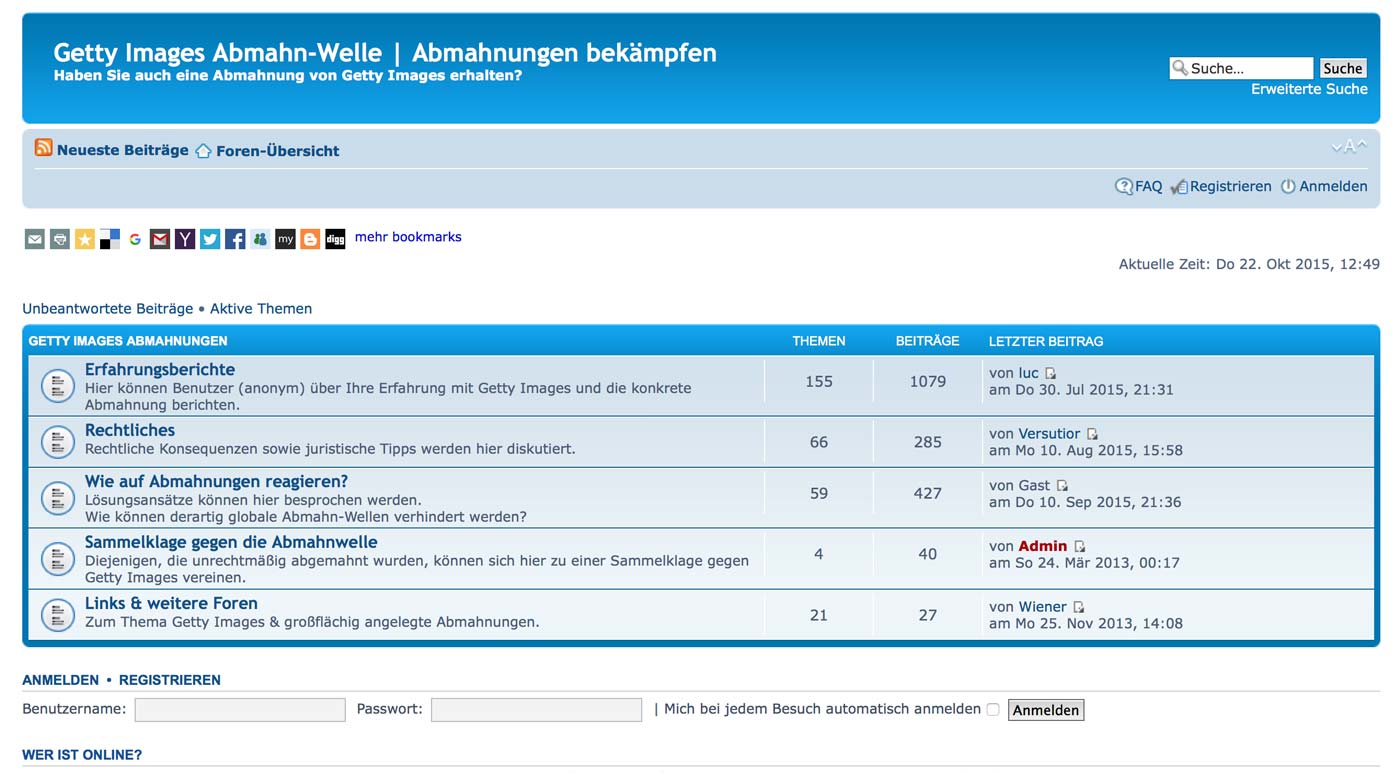
Task: Click the Gmail share icon
Action: [x=160, y=239]
